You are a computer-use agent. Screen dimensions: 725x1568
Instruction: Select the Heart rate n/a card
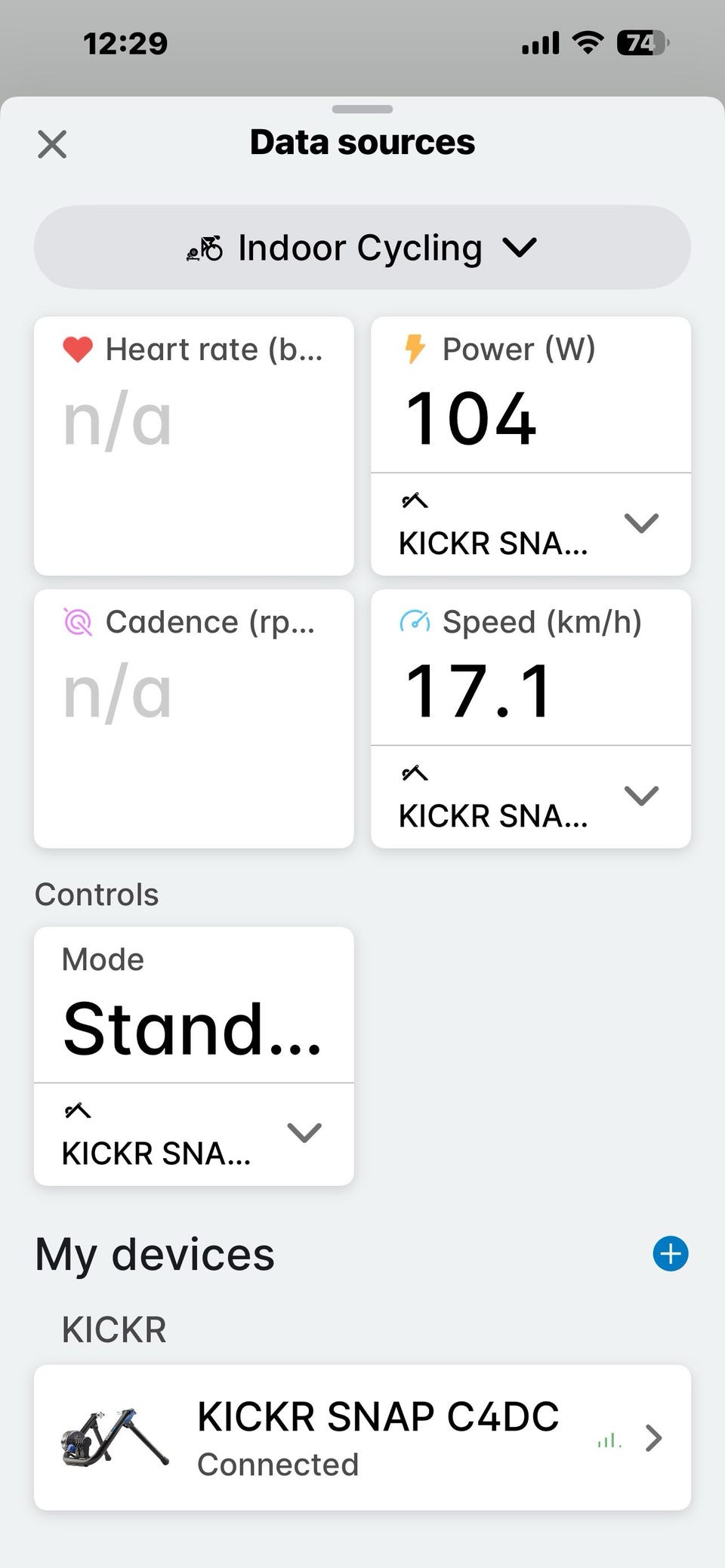coord(193,446)
